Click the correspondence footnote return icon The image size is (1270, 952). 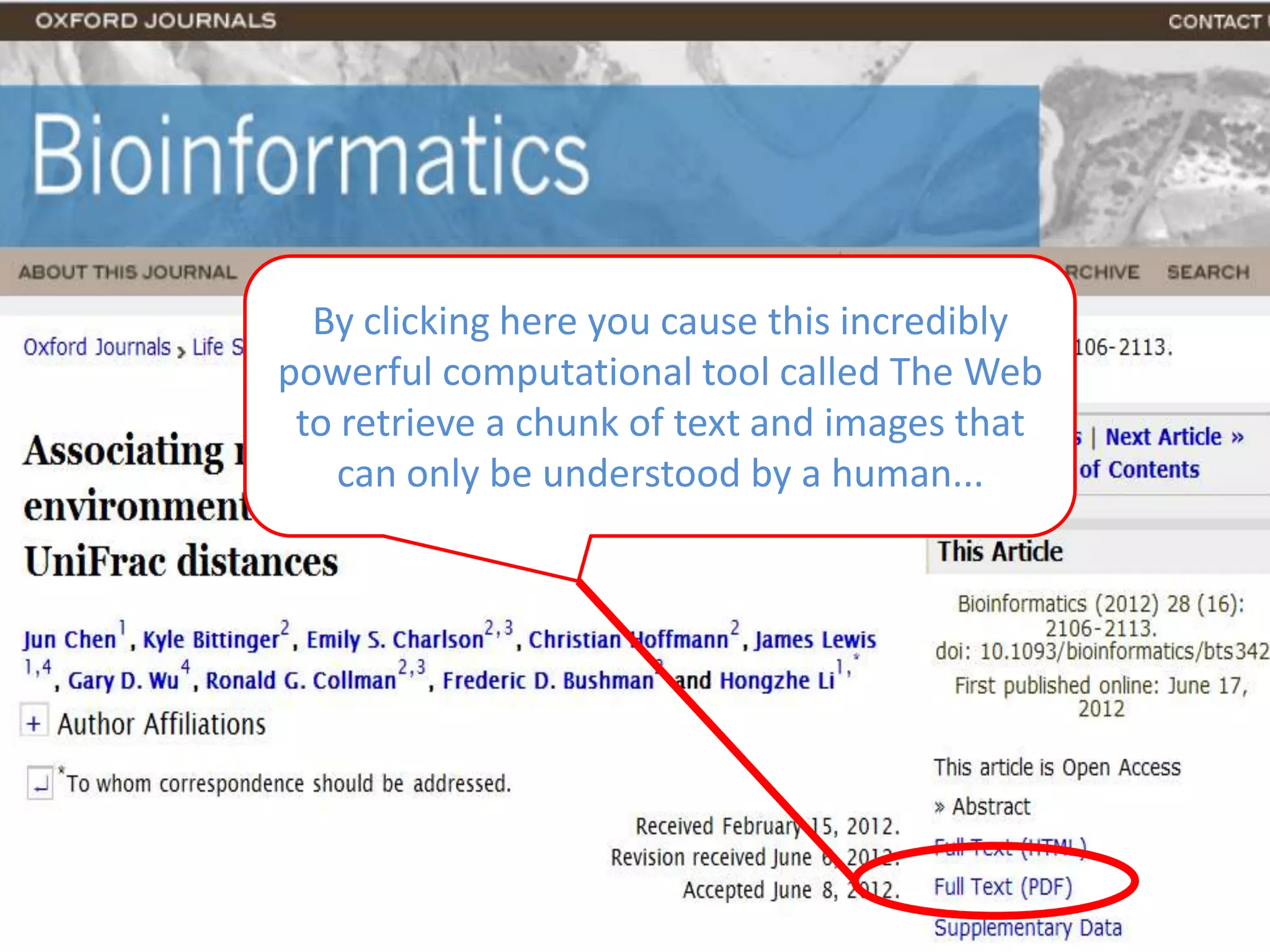pos(40,783)
